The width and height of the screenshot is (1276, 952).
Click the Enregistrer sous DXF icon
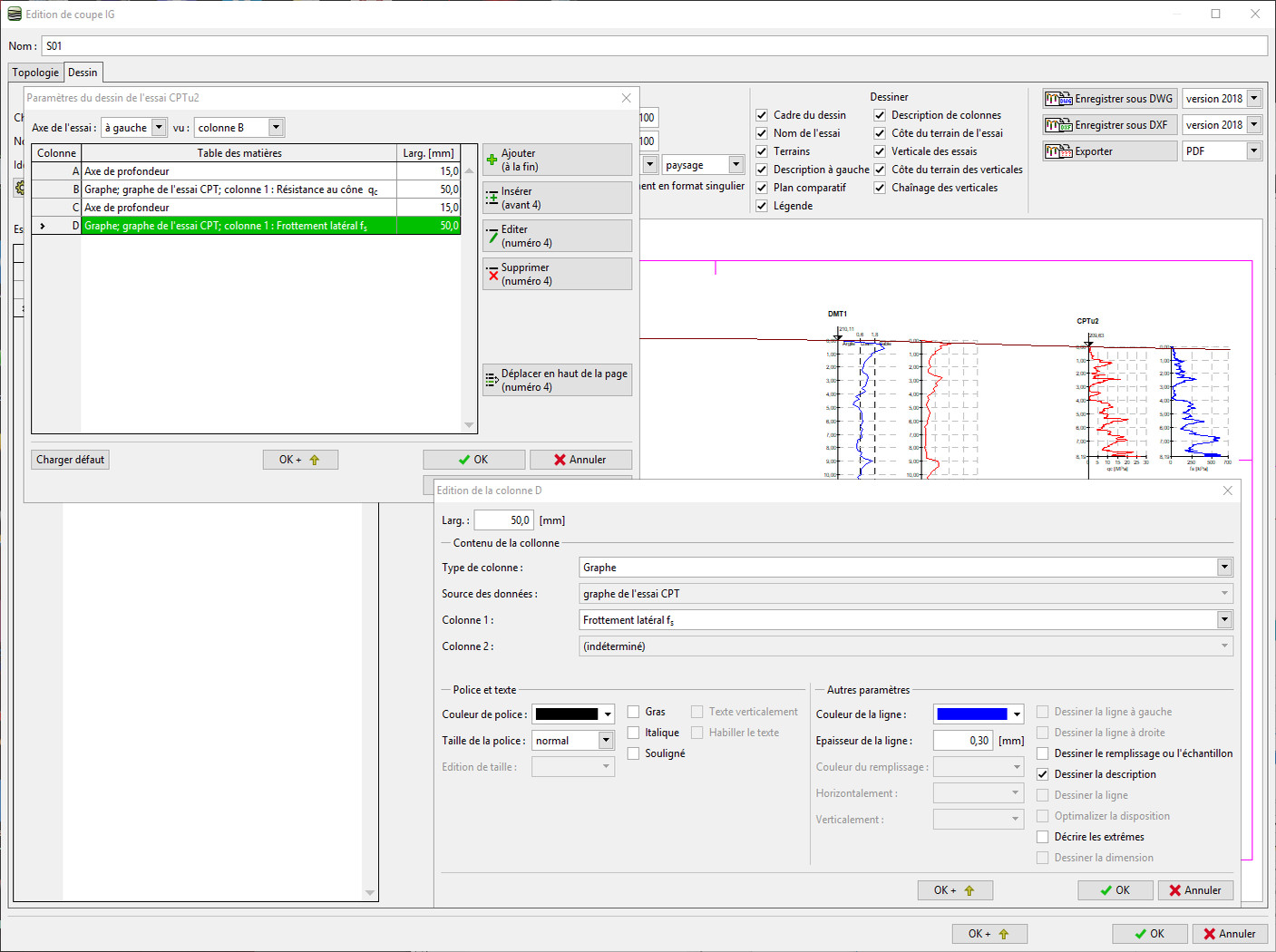click(1058, 125)
